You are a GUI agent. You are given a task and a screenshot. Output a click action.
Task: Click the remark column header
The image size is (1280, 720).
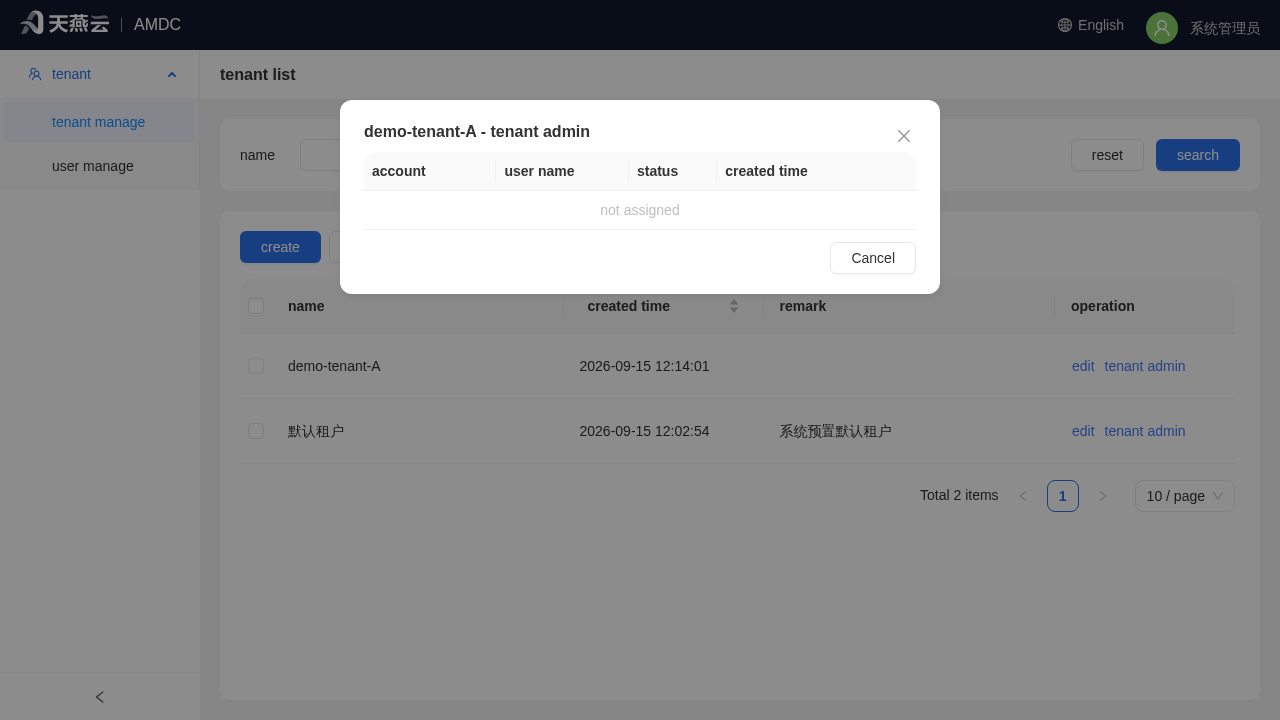[x=803, y=306]
